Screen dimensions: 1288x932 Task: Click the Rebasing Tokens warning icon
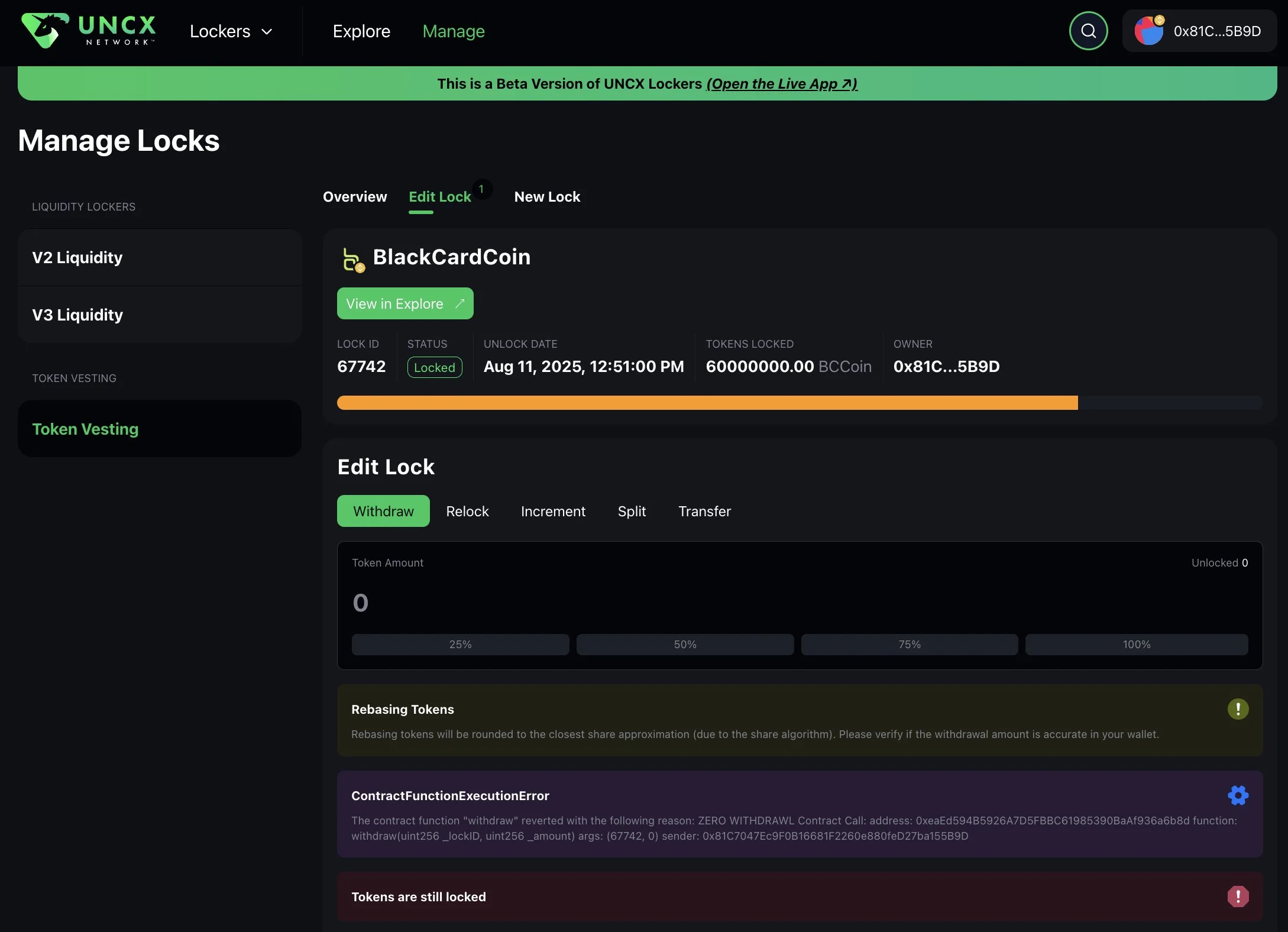(1238, 708)
